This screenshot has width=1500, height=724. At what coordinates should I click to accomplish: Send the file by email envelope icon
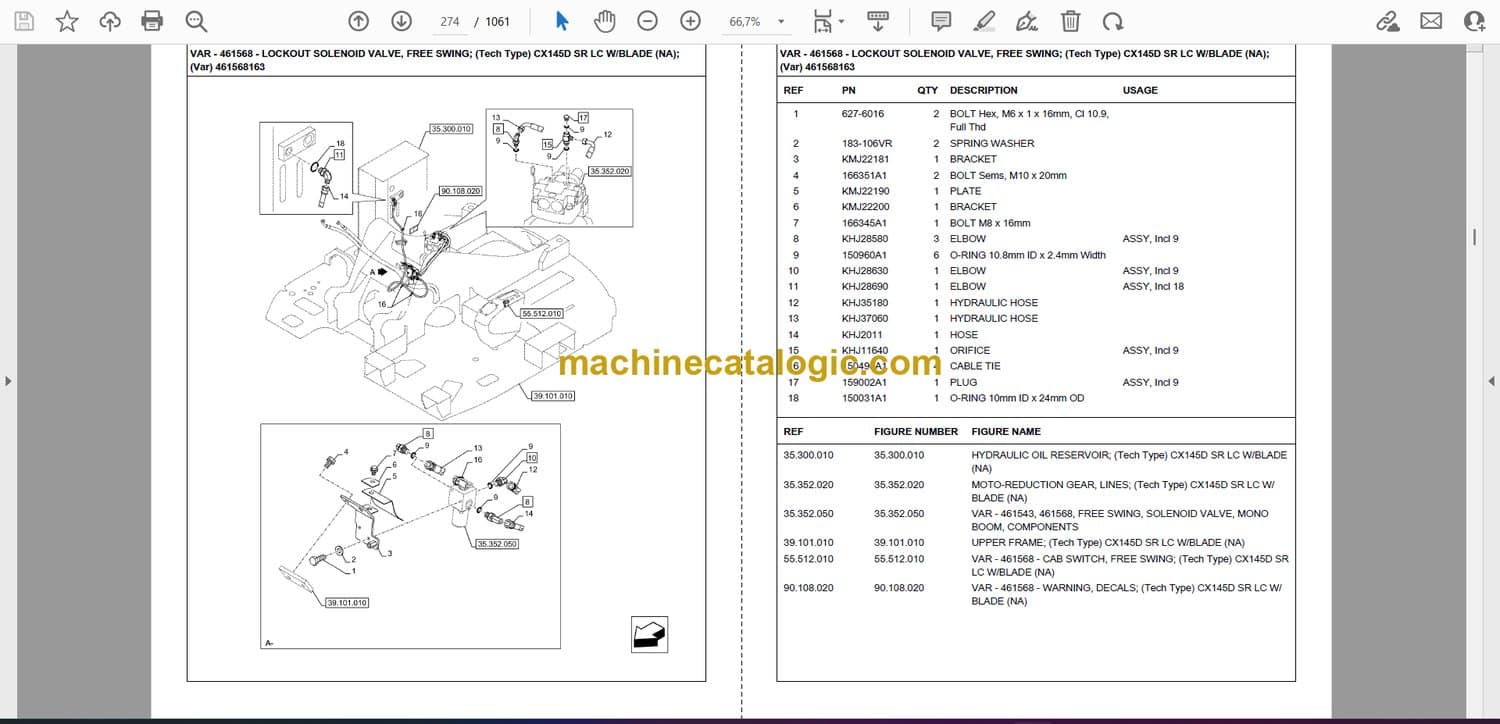coord(1431,21)
